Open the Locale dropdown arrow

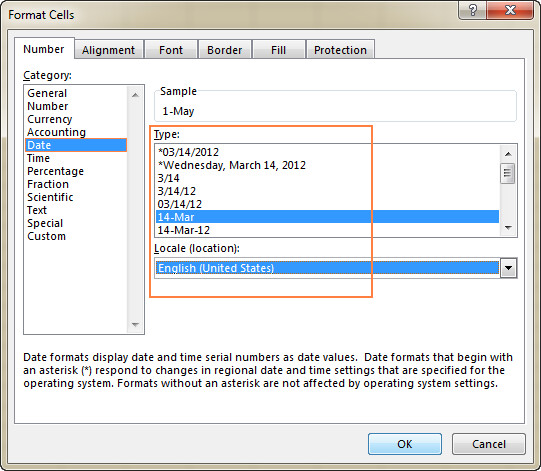(x=508, y=268)
